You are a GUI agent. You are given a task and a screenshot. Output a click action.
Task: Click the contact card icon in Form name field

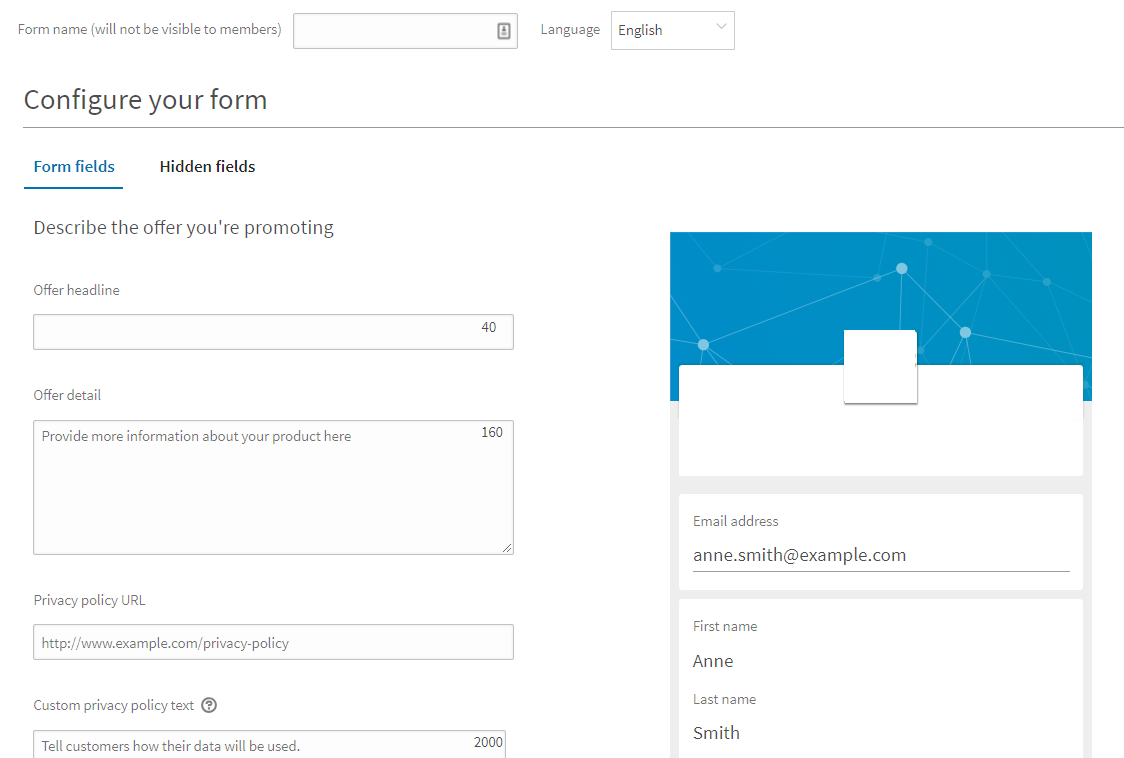504,31
